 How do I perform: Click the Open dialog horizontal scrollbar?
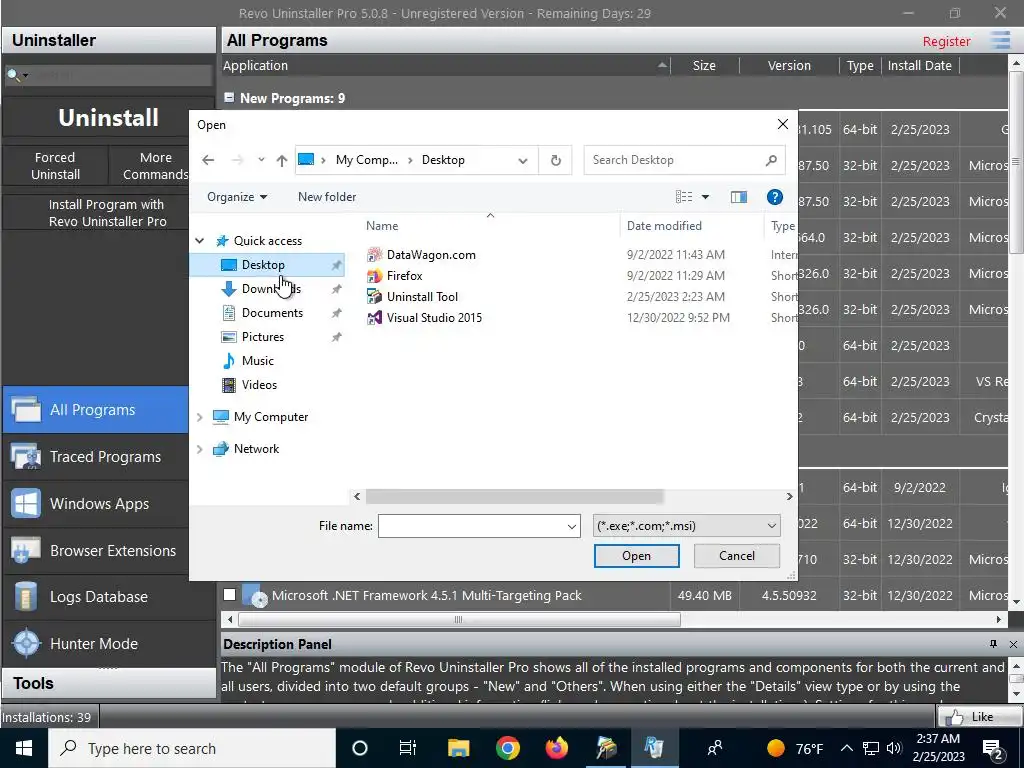coord(515,497)
